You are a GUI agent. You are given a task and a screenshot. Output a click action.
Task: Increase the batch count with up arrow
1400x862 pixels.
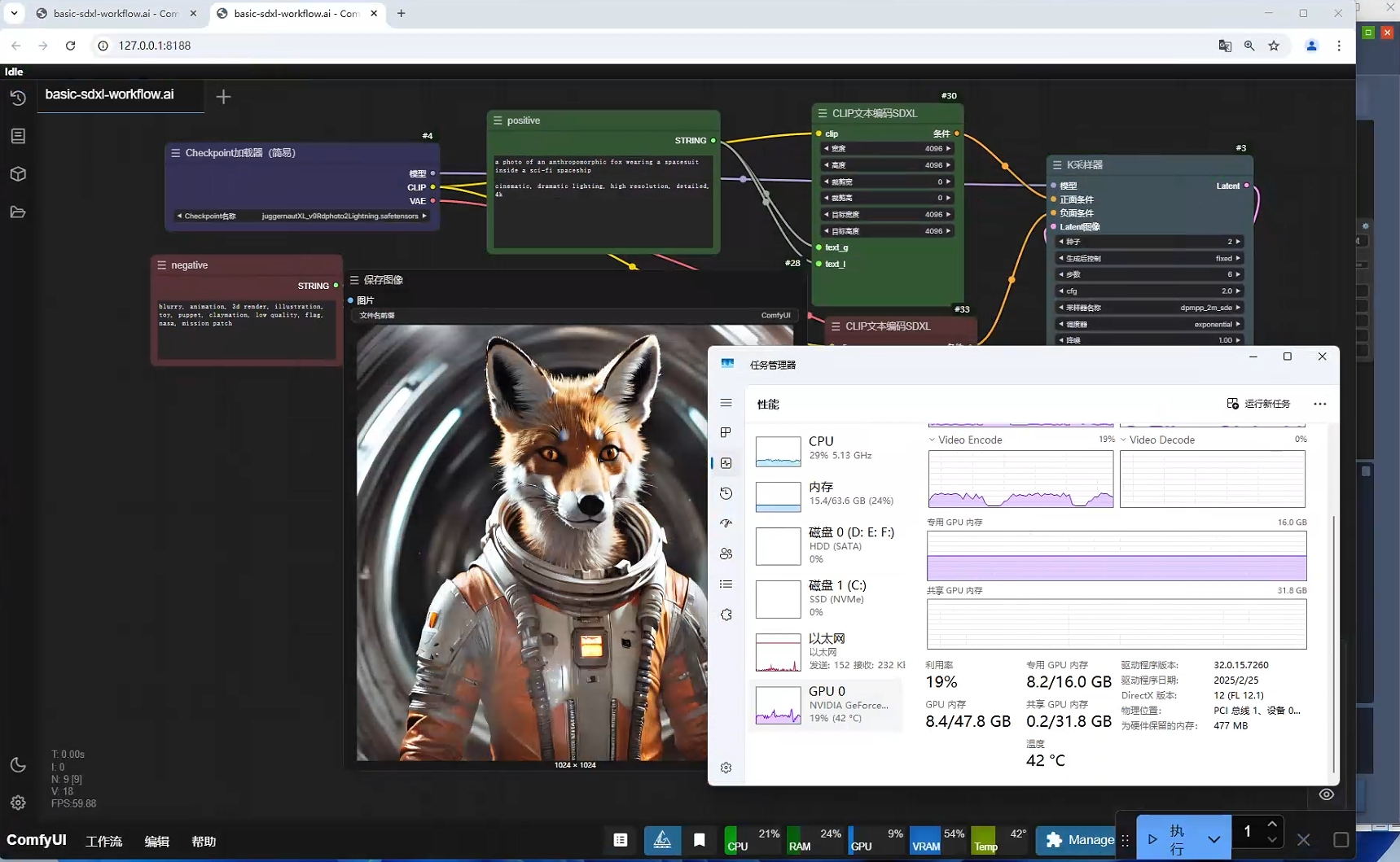1272,825
